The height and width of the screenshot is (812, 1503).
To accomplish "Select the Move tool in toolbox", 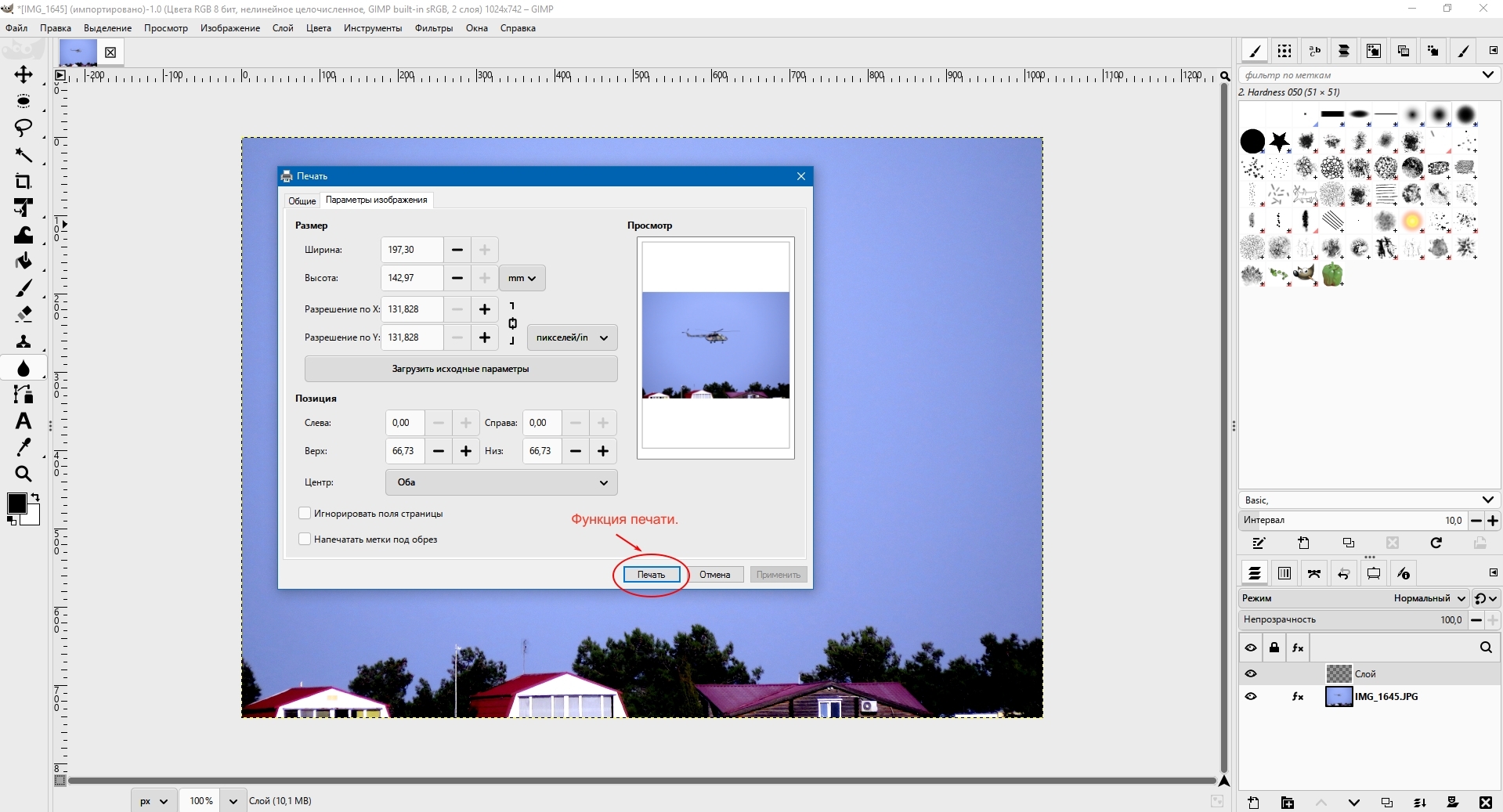I will point(23,75).
